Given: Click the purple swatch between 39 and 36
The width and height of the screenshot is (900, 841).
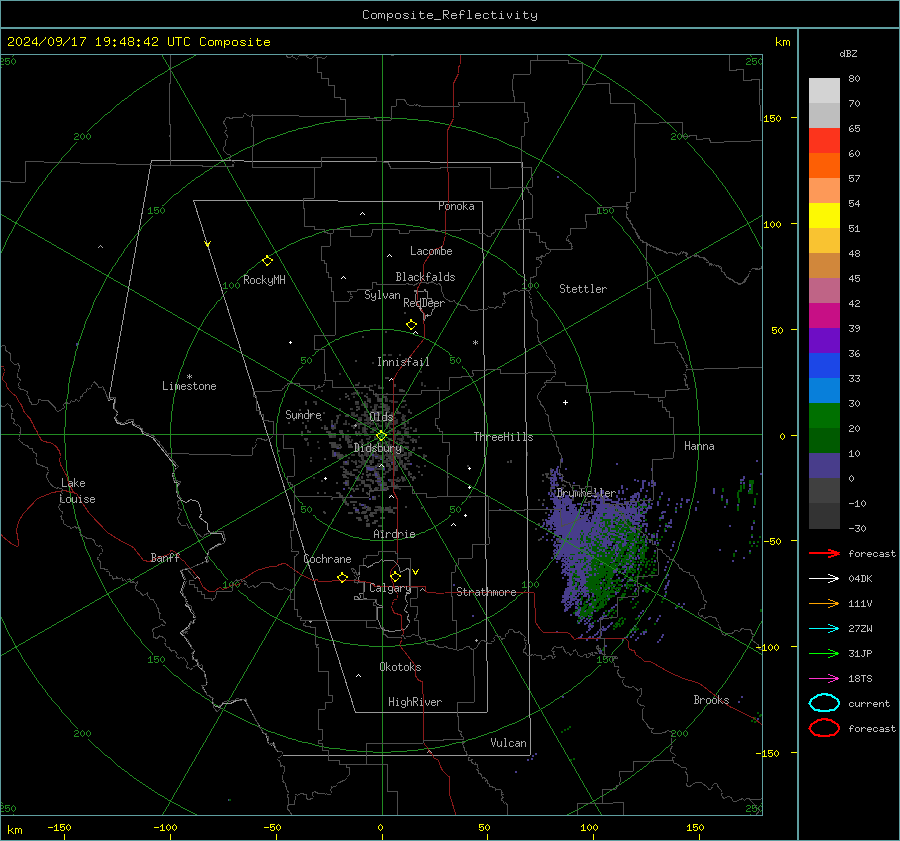Looking at the screenshot, I should pyautogui.click(x=824, y=340).
